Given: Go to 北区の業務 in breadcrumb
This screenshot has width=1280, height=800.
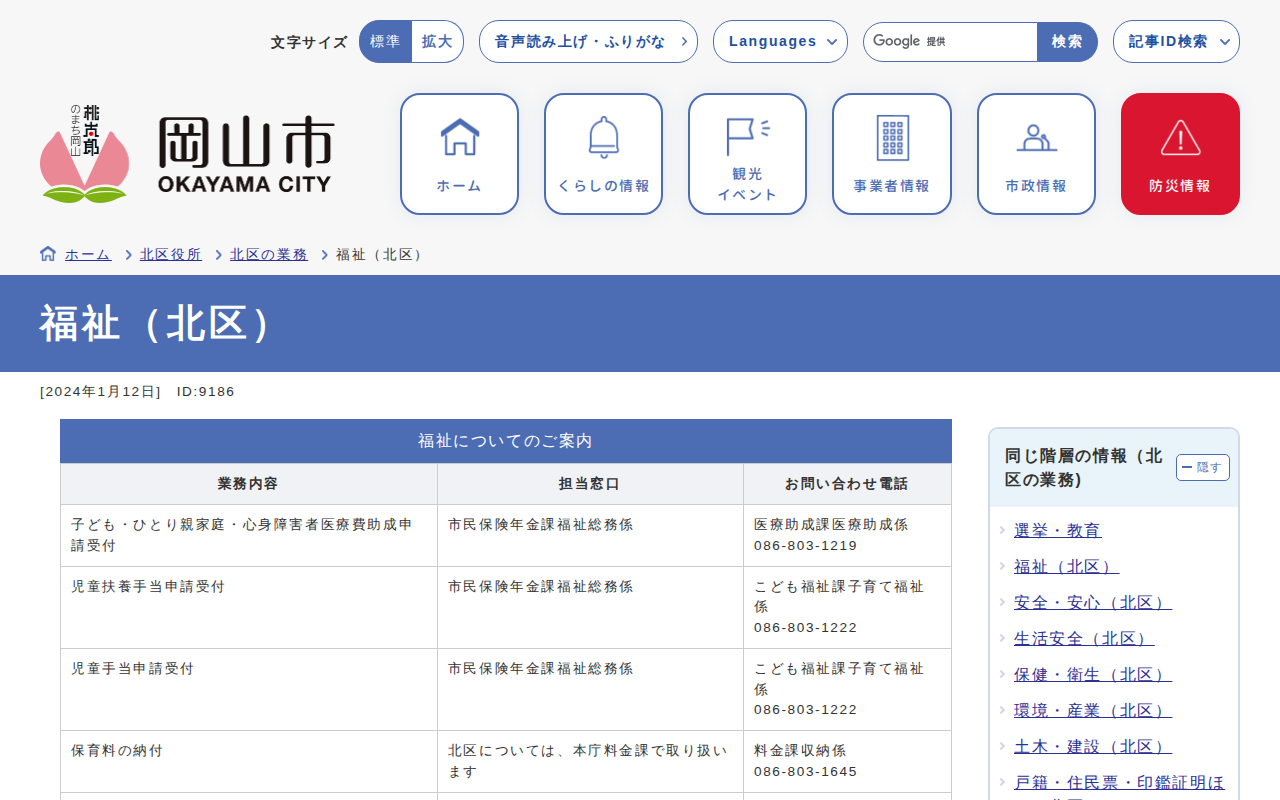Looking at the screenshot, I should tap(269, 255).
